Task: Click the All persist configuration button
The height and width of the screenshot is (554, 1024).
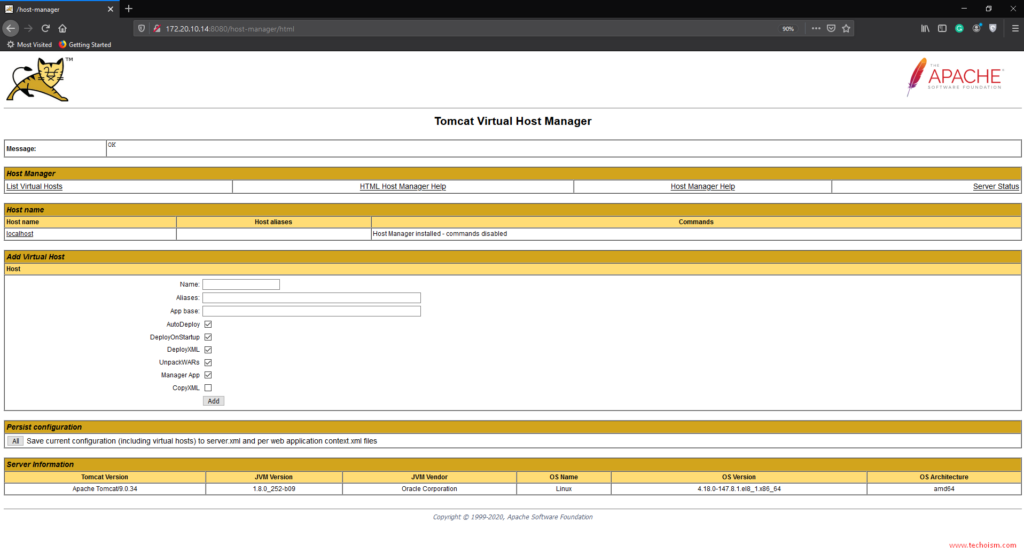Action: (x=15, y=442)
